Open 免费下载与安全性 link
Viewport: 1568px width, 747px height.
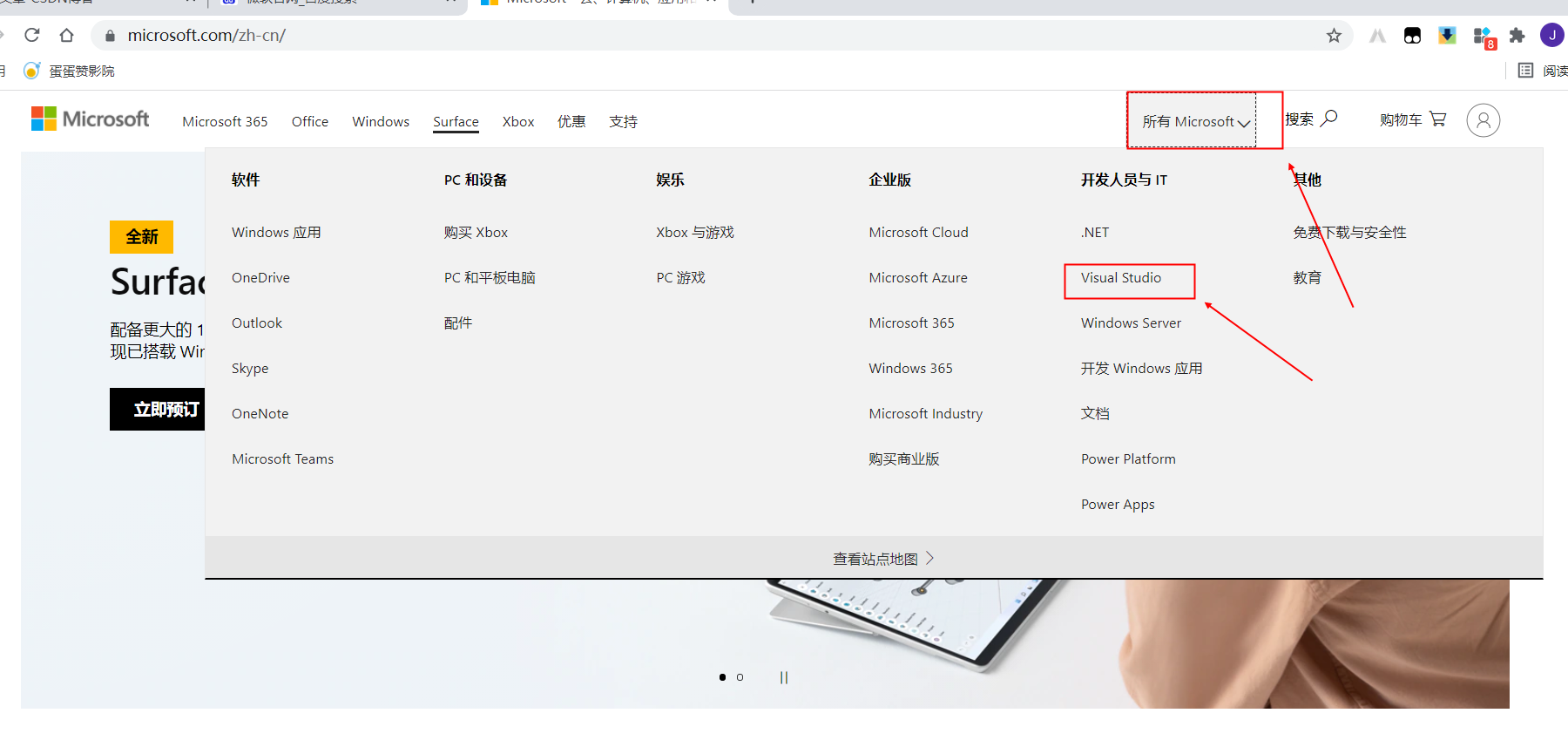point(1349,232)
